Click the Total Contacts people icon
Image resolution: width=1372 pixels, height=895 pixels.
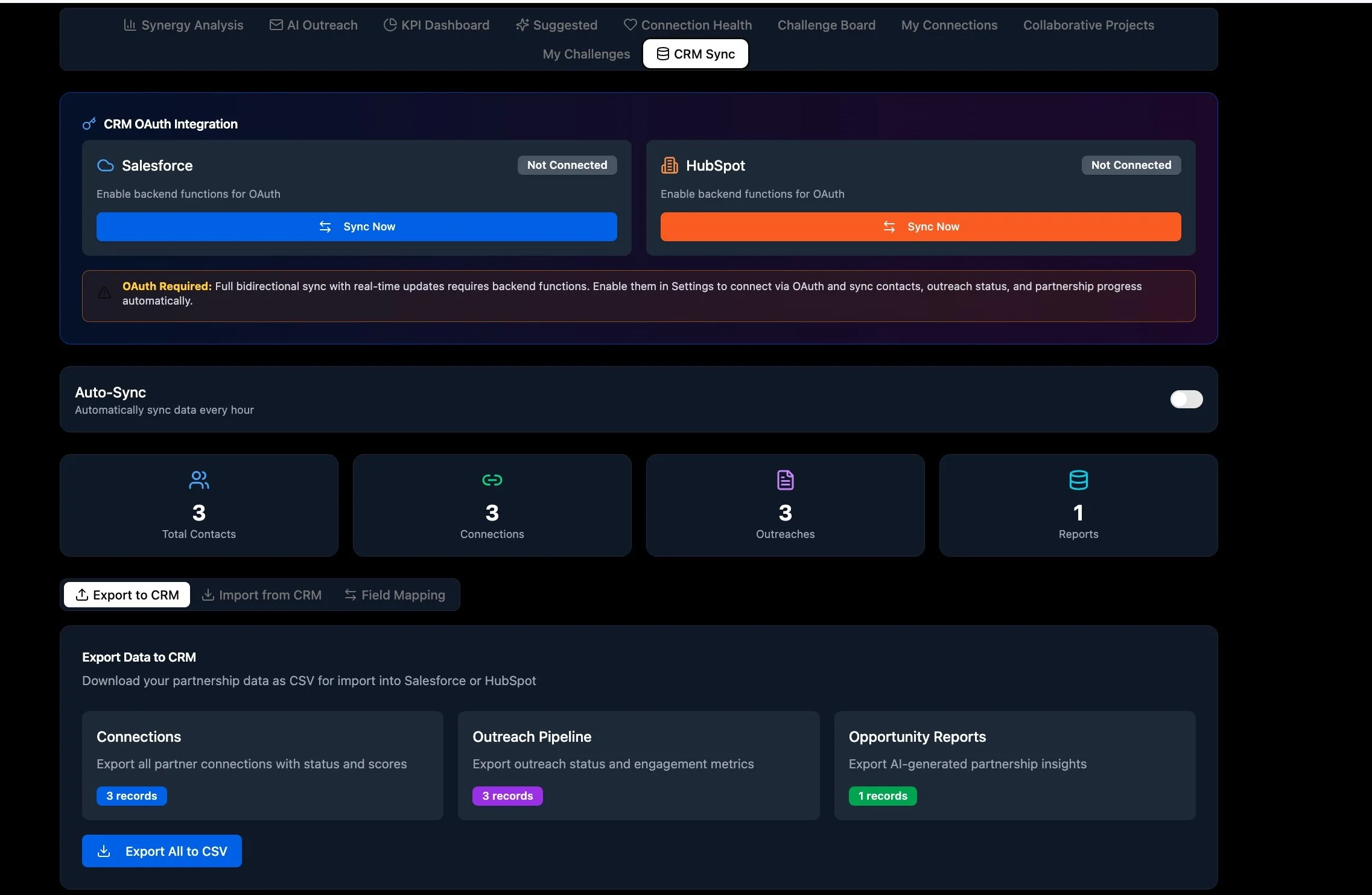(198, 480)
